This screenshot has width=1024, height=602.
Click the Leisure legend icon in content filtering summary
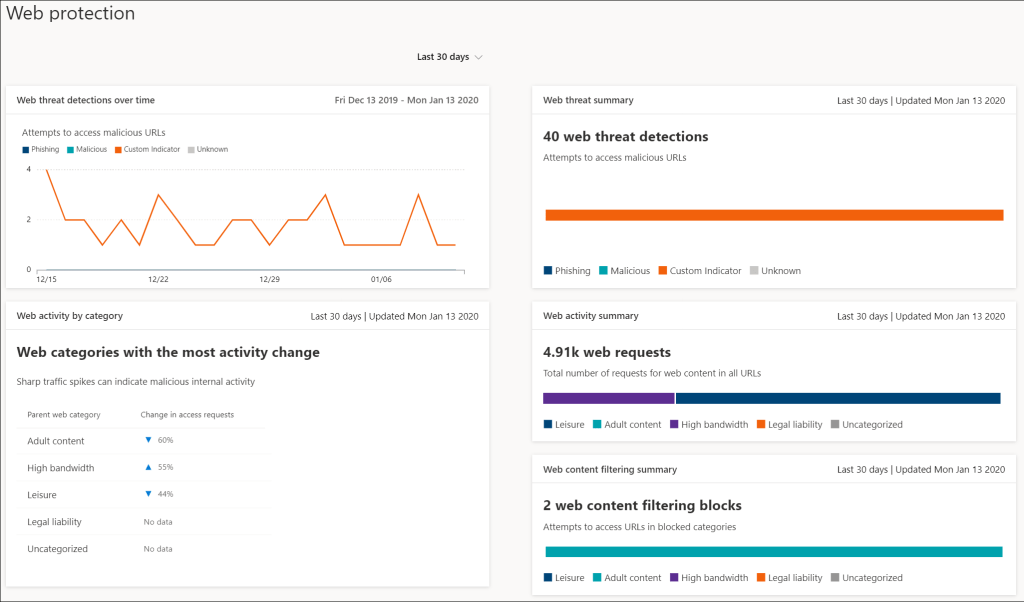pyautogui.click(x=547, y=577)
